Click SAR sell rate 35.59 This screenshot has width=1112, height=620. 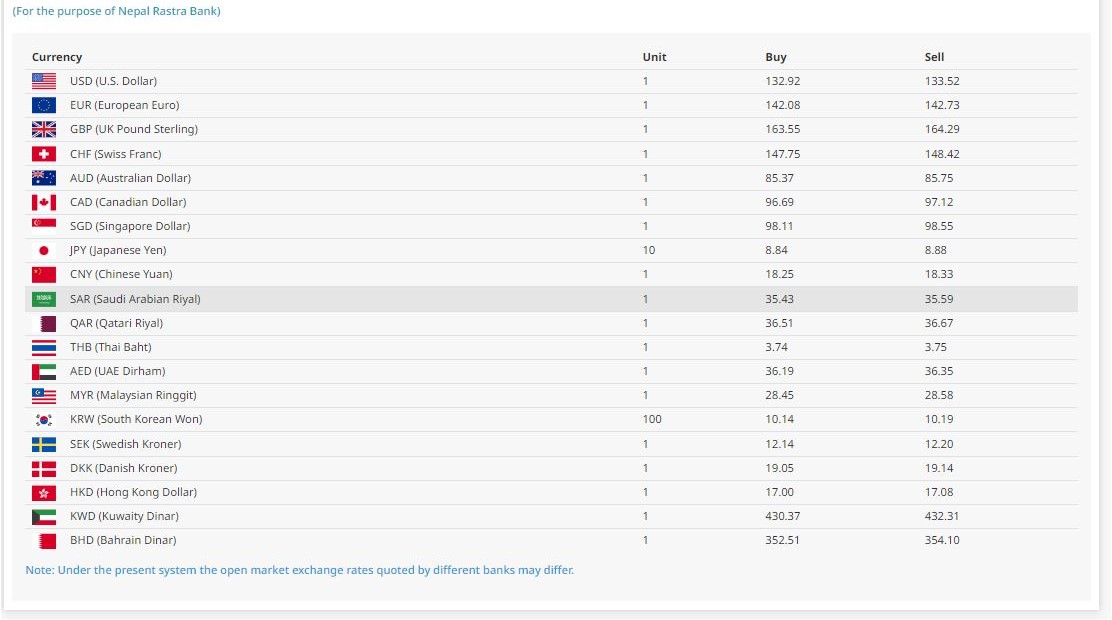[x=939, y=299]
